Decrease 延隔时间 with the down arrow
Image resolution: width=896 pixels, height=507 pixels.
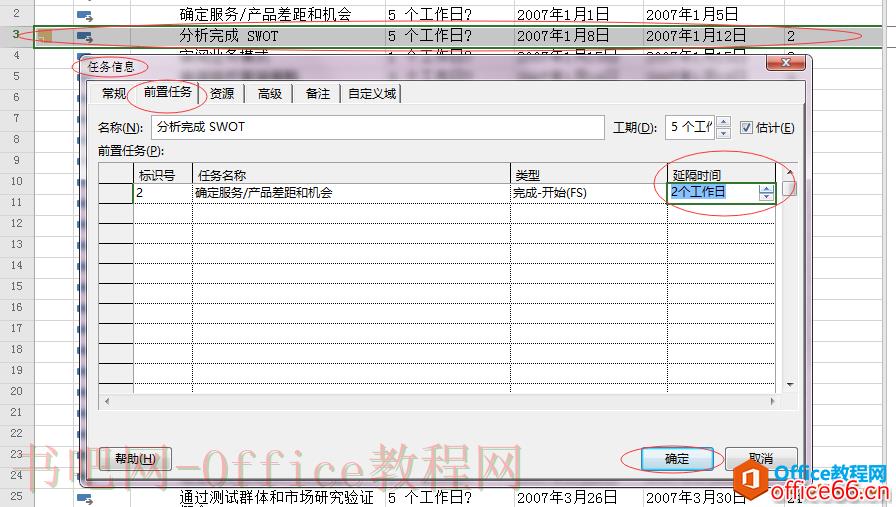coord(766,197)
